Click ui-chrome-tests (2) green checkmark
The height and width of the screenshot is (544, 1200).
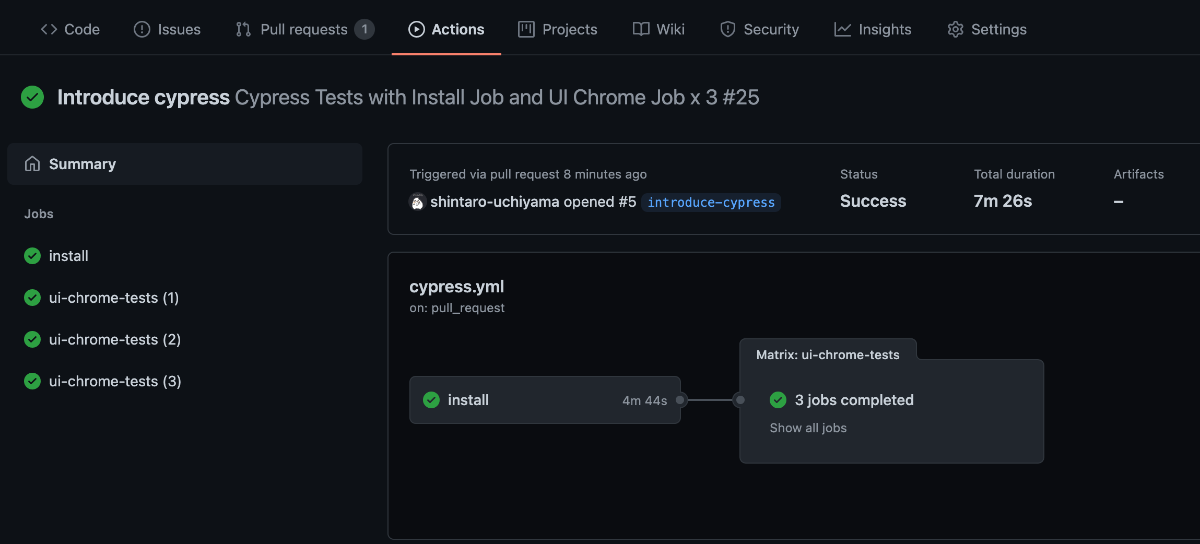tap(33, 340)
